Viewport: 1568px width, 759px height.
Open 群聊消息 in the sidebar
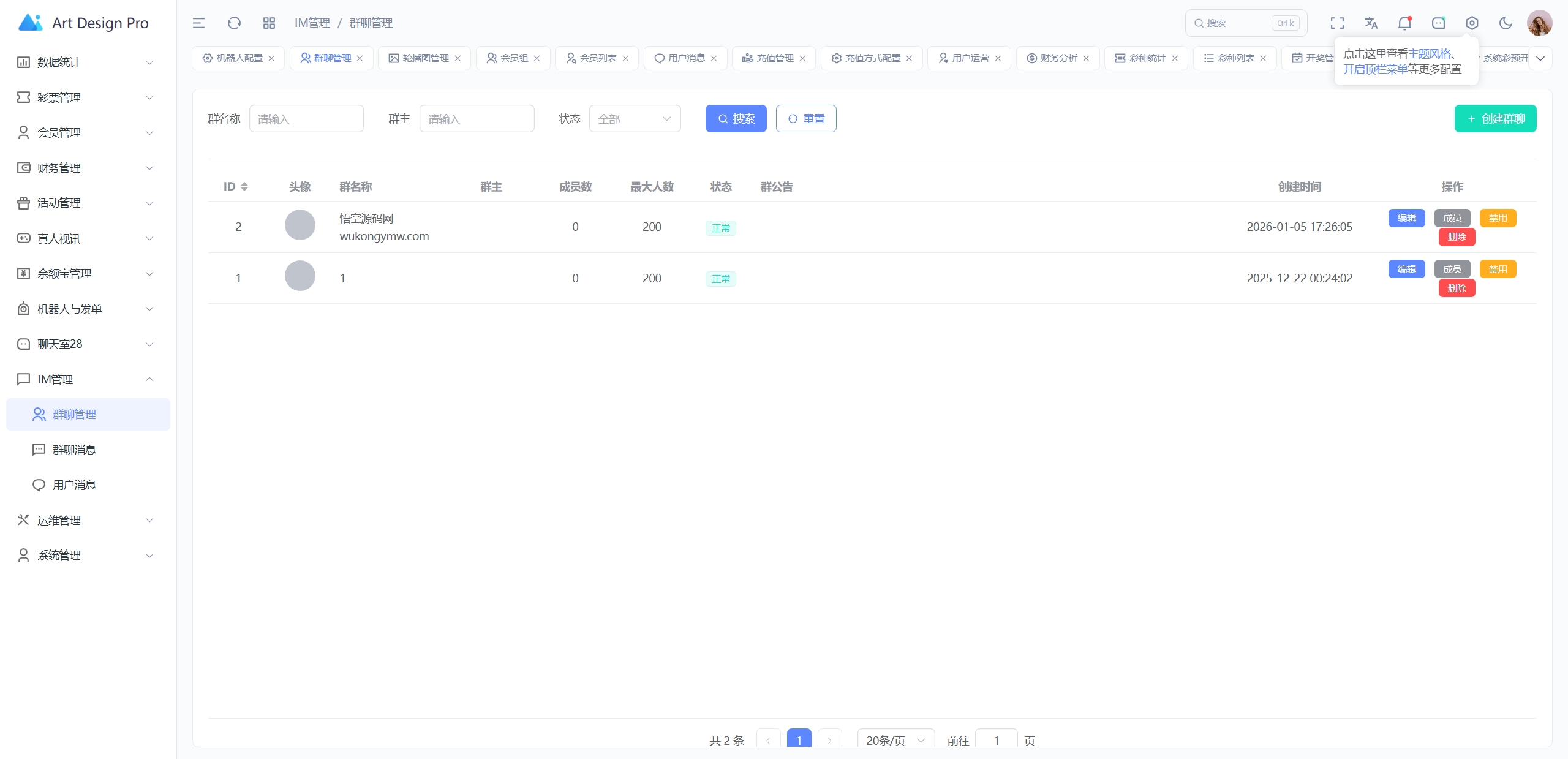(x=74, y=450)
